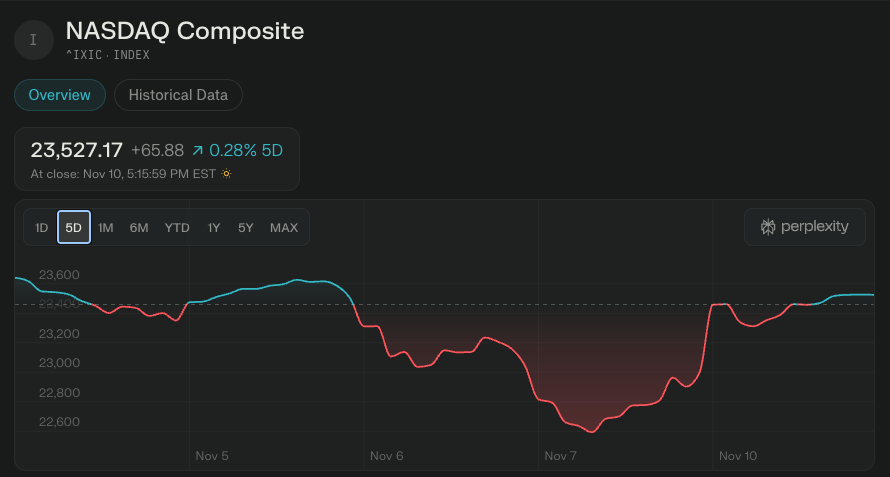Click the Nov 7 axis label
This screenshot has height=477, width=890.
point(561,456)
